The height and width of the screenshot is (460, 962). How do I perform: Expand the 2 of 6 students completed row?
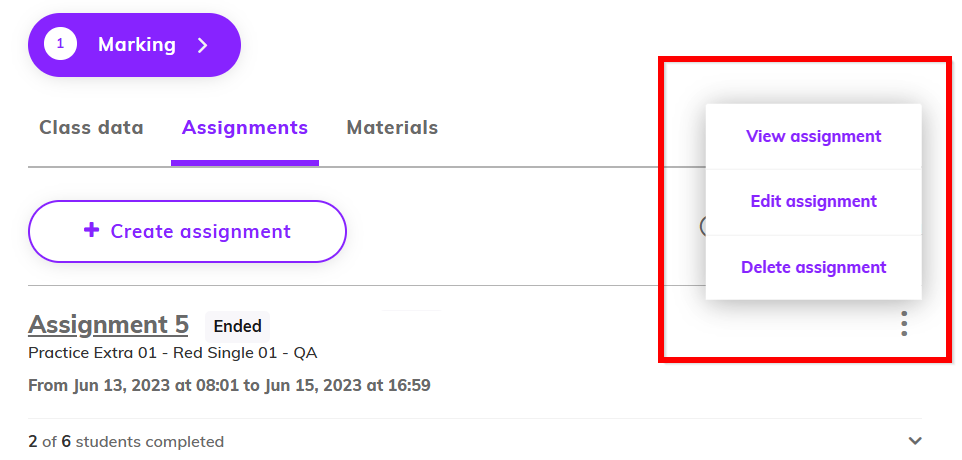475,440
